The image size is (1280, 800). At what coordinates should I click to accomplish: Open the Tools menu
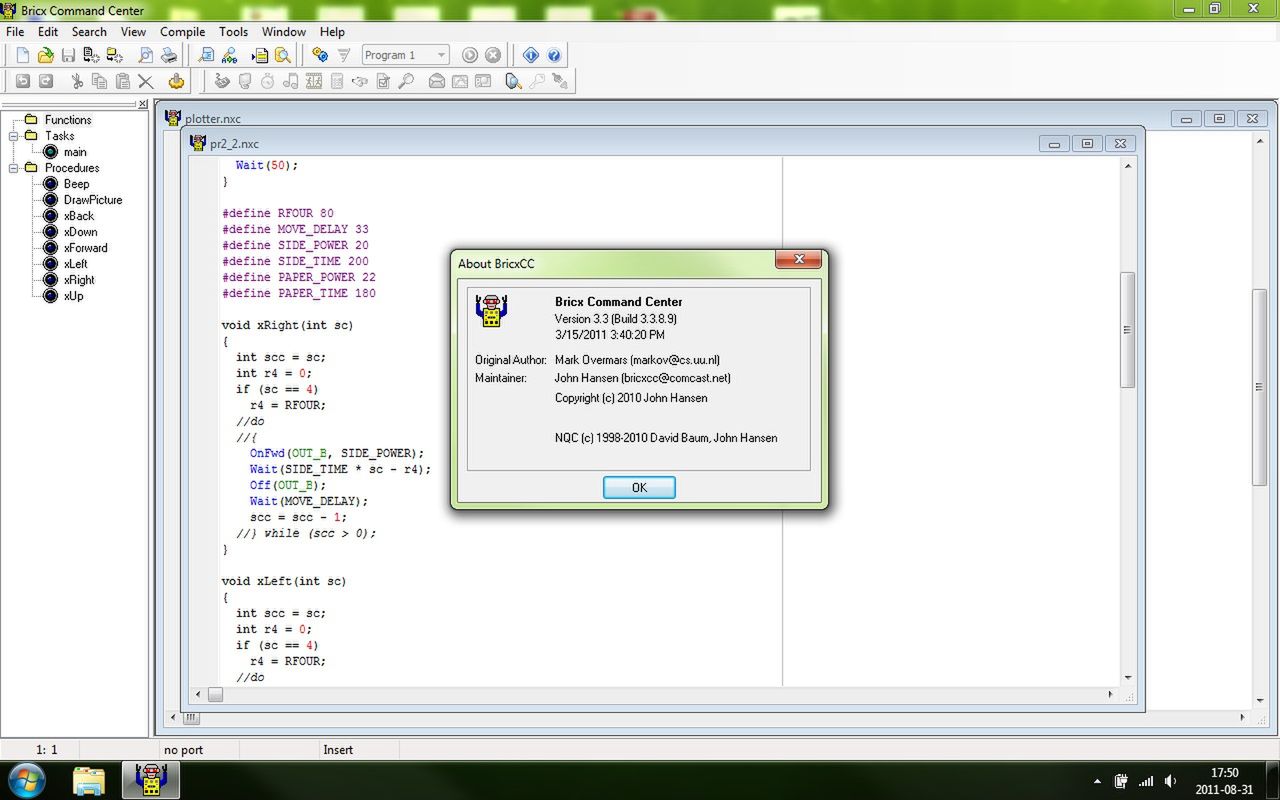233,32
